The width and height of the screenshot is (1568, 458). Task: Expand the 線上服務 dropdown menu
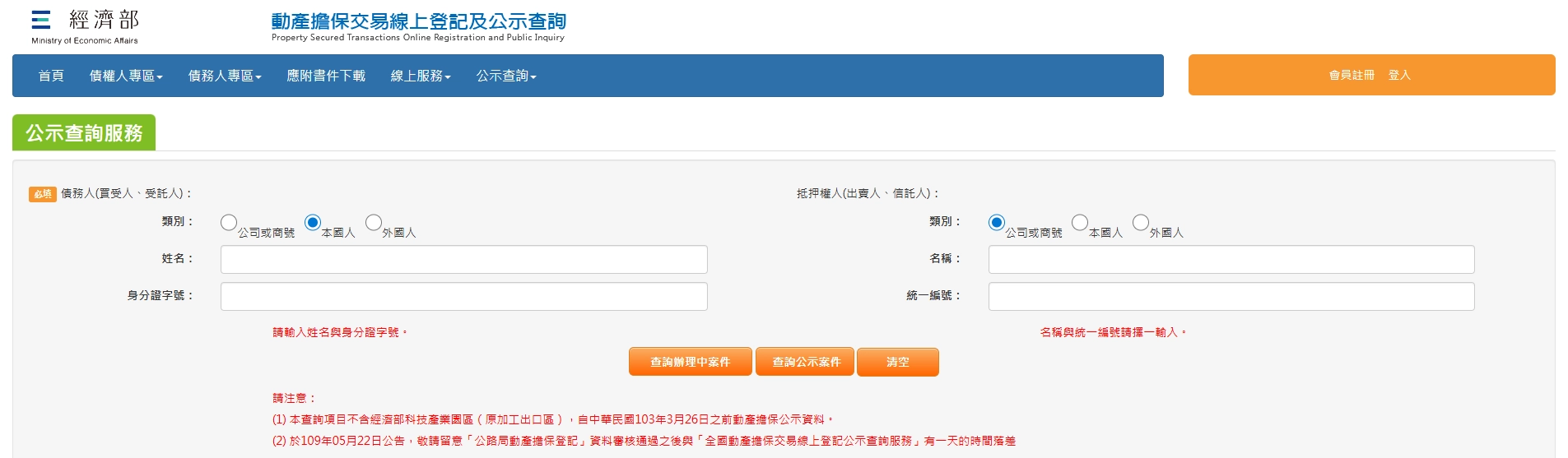click(421, 76)
